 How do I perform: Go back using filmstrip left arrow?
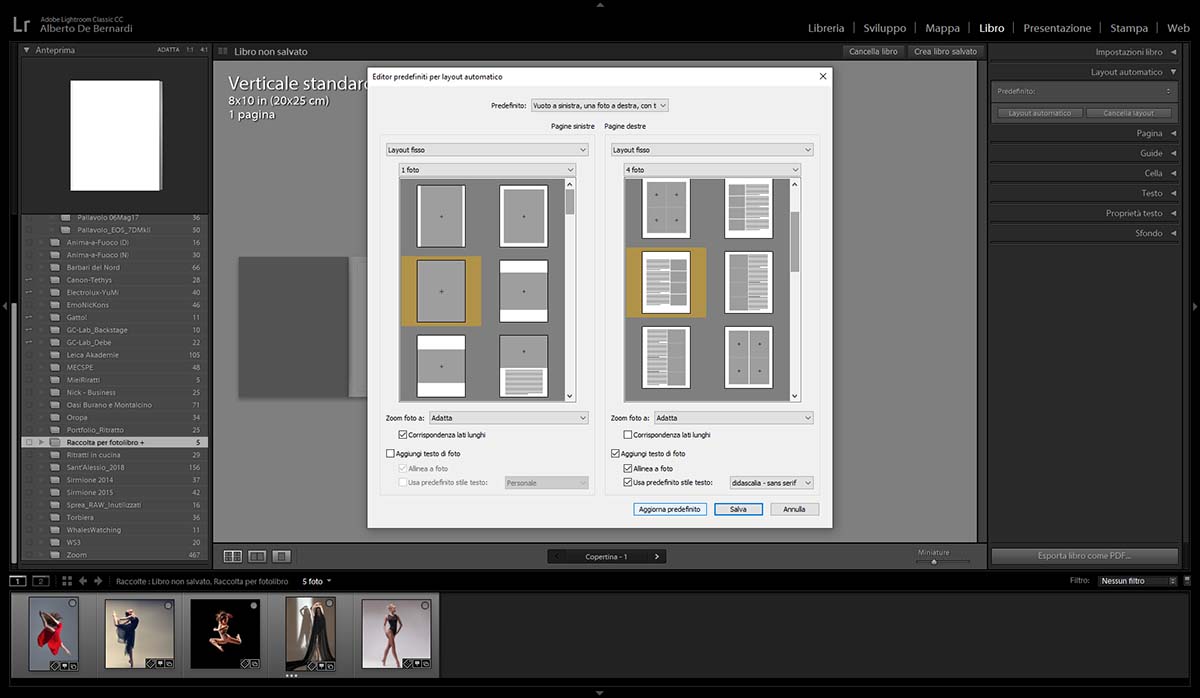[84, 581]
